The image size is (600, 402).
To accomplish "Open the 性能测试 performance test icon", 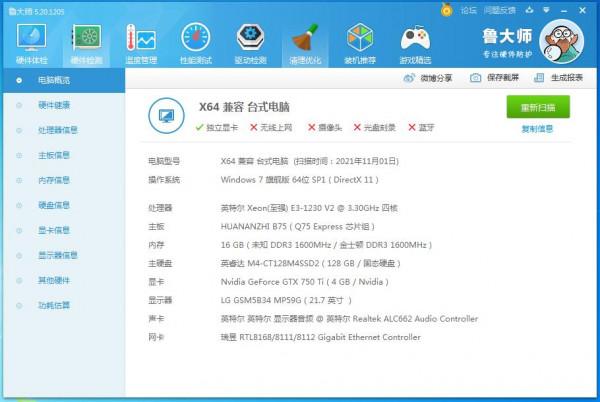I will [196, 44].
